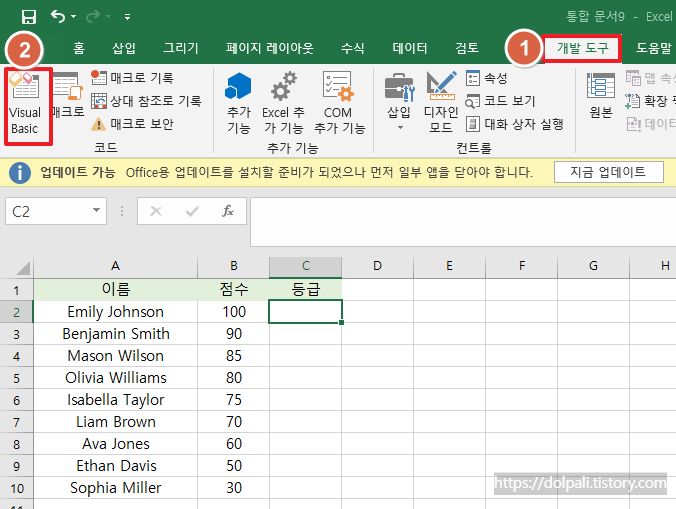Select column B header
This screenshot has width=676, height=509.
234,266
